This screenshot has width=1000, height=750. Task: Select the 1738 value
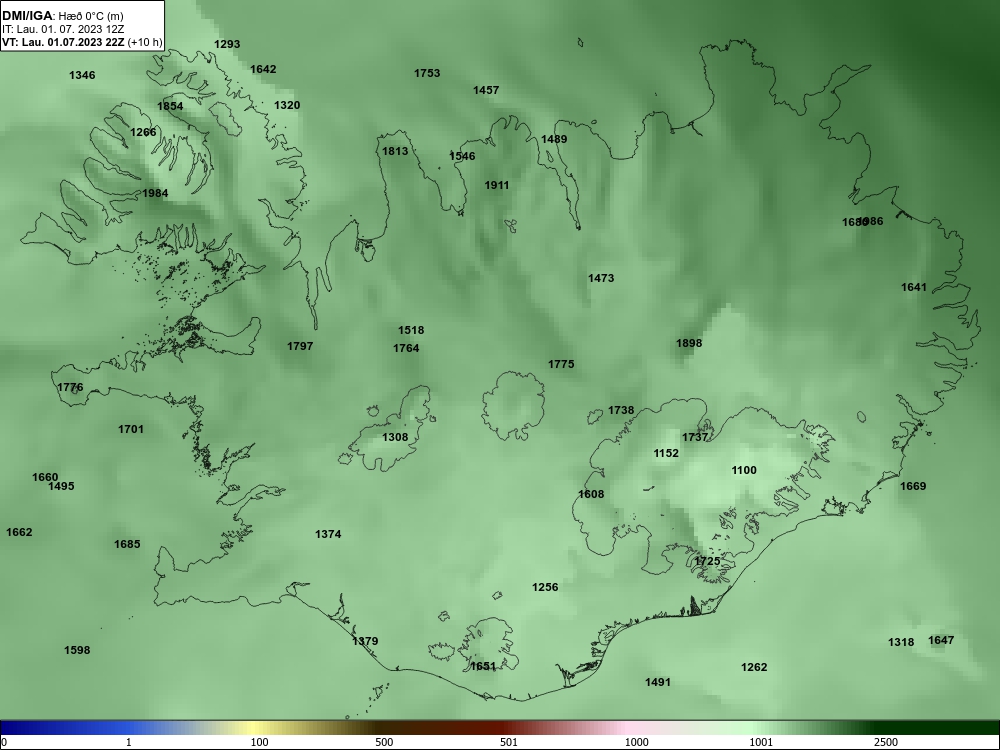click(x=621, y=410)
